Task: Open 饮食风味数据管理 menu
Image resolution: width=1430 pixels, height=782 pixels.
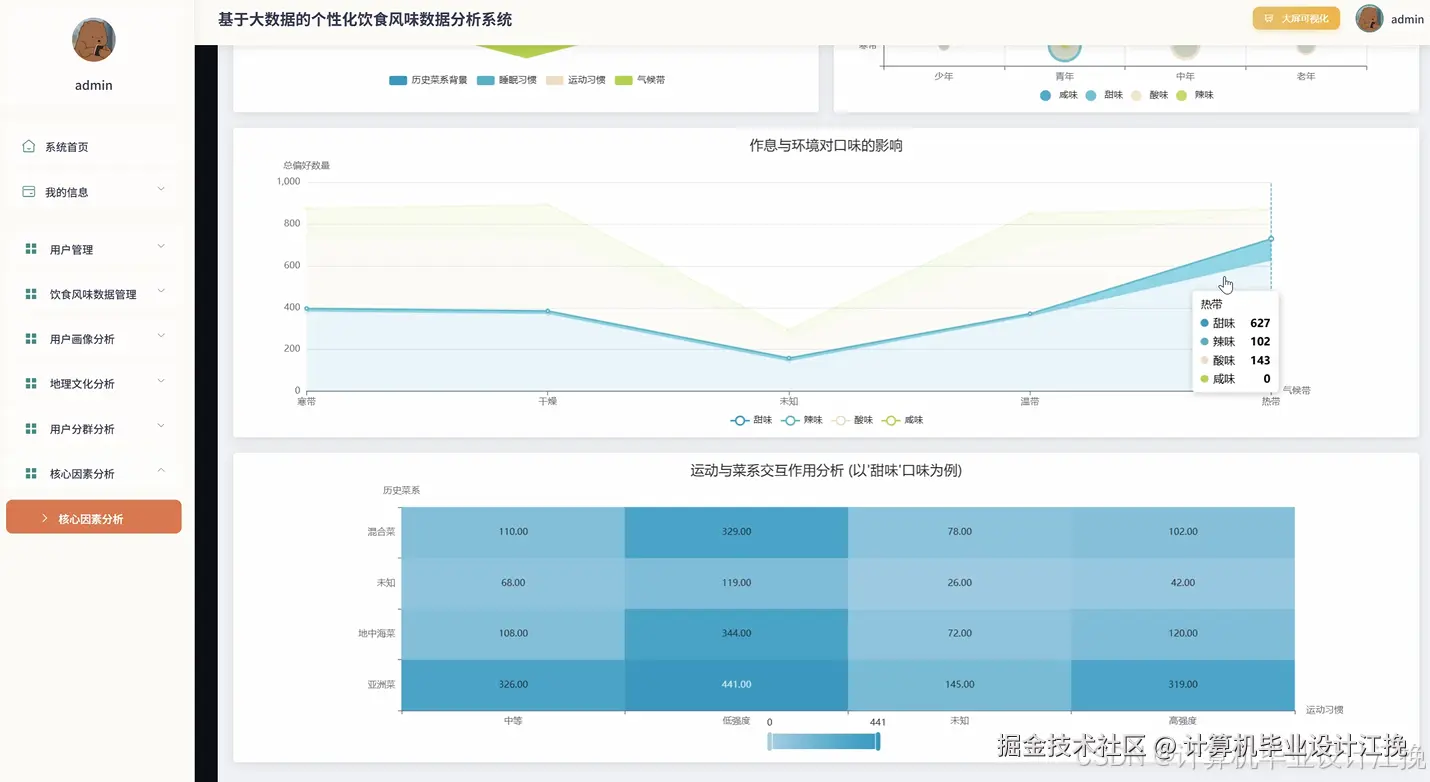Action: click(x=94, y=294)
